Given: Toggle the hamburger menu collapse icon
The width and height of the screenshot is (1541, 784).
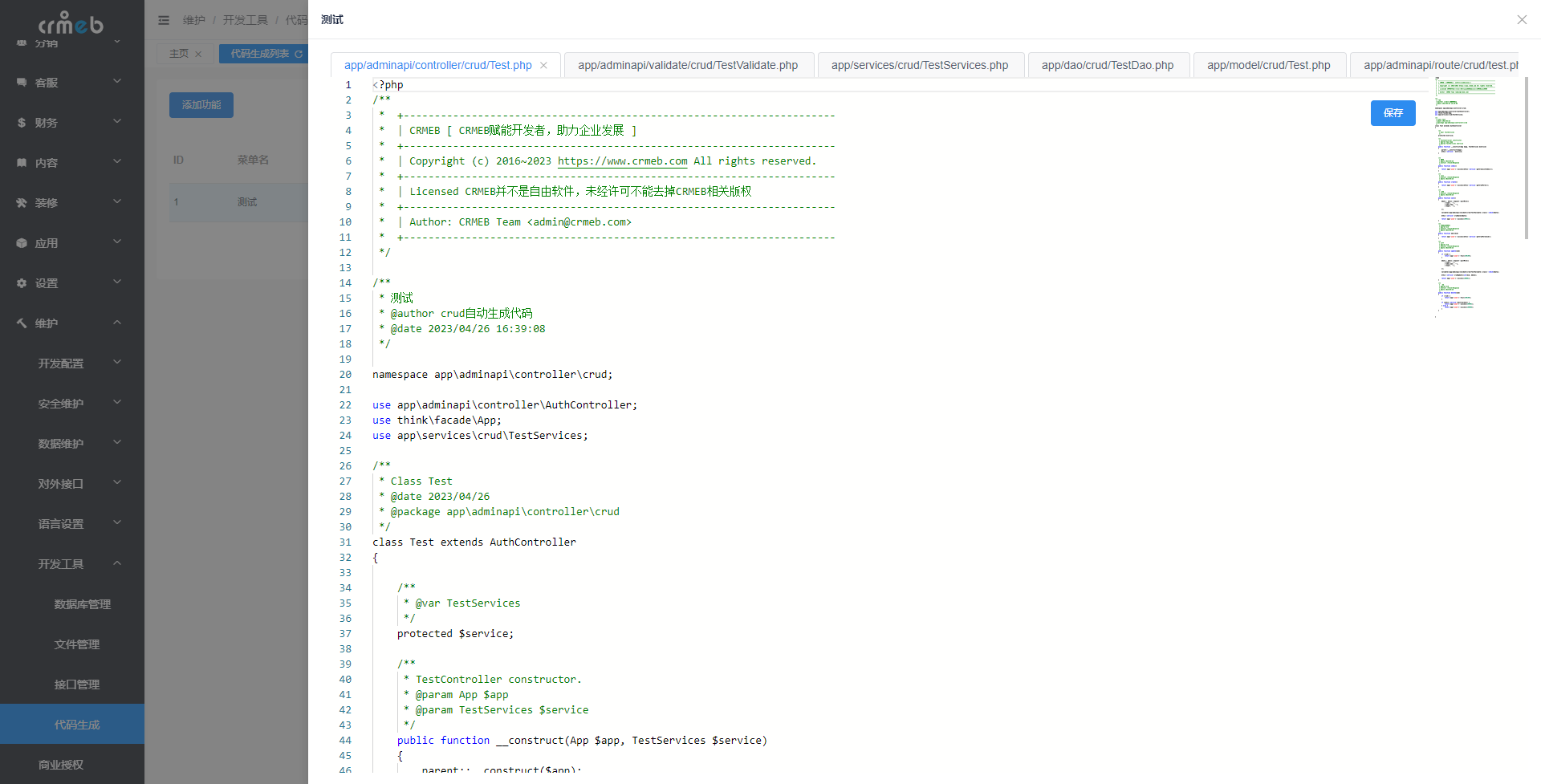Looking at the screenshot, I should tap(164, 20).
